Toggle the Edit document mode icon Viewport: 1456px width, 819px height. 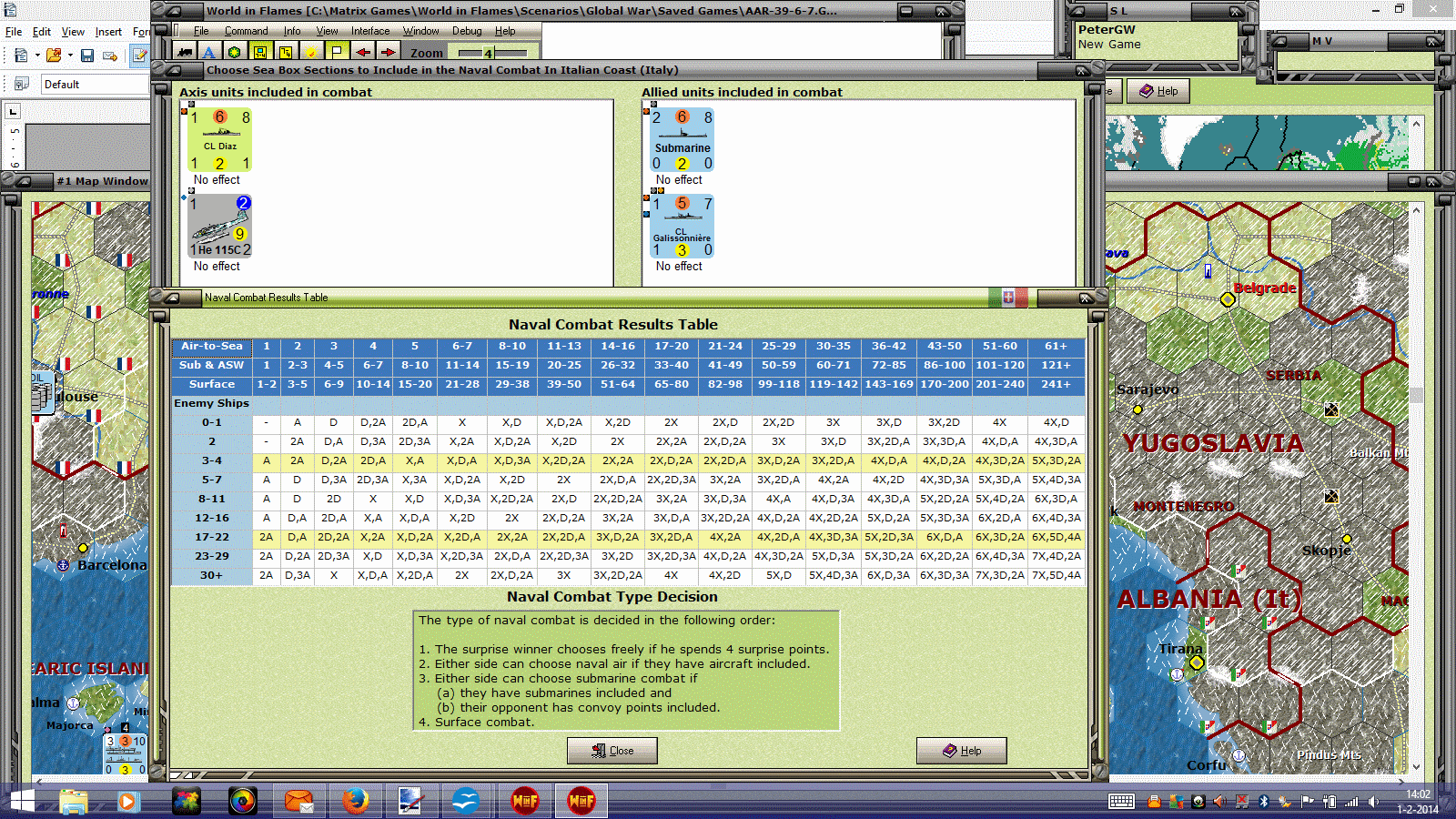click(x=139, y=56)
